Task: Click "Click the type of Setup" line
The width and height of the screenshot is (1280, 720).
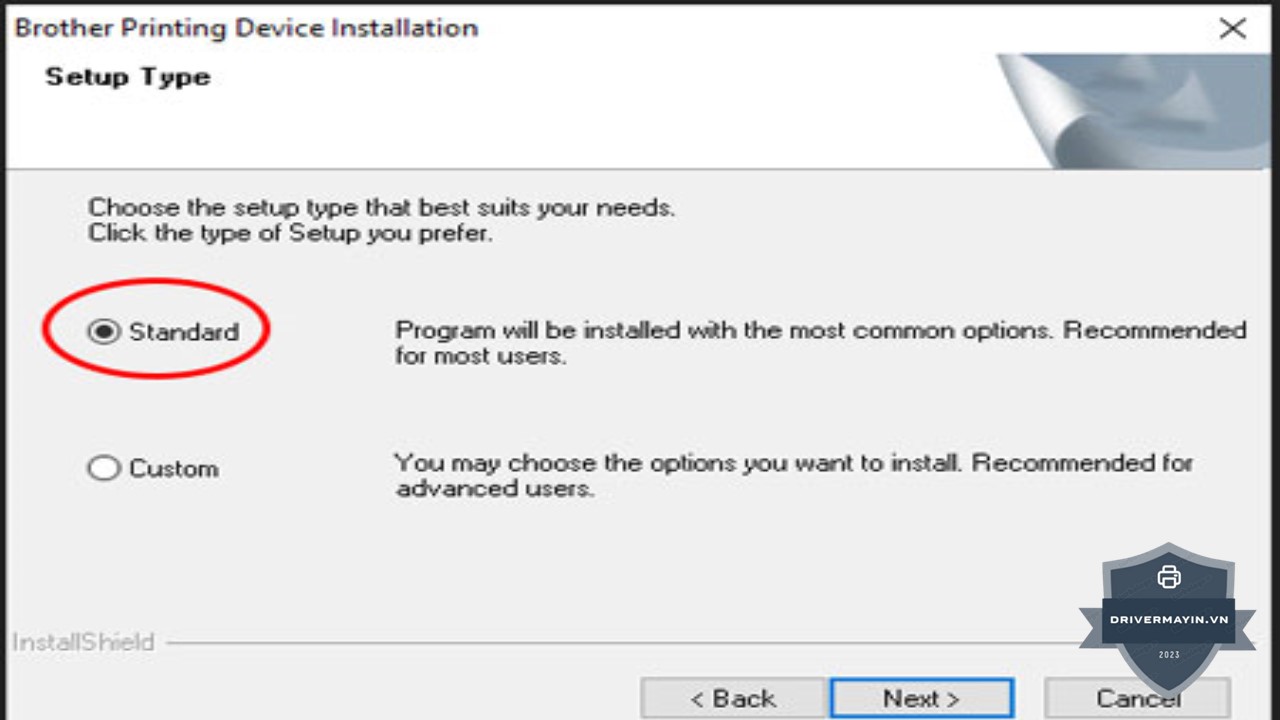Action: (x=290, y=234)
